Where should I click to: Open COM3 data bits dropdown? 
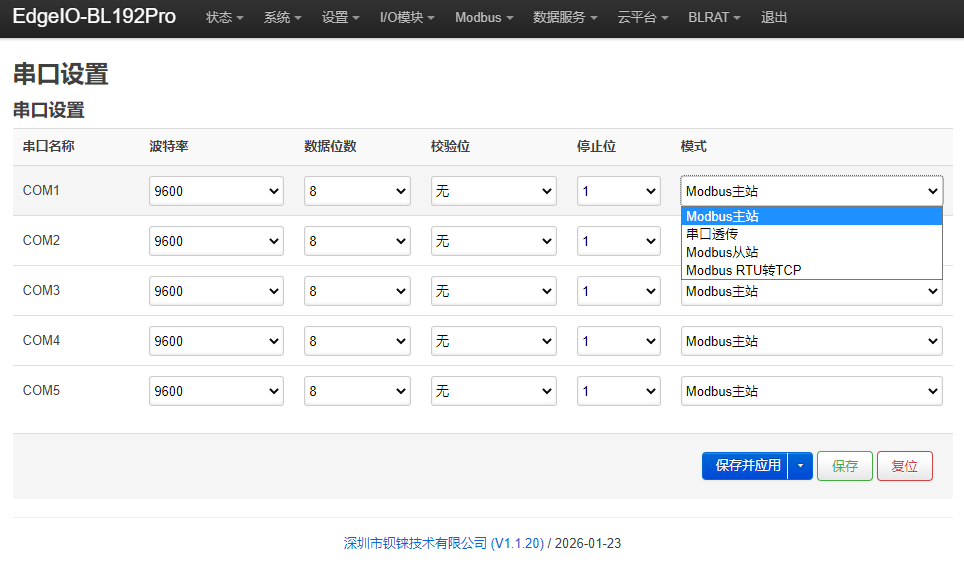pos(357,291)
